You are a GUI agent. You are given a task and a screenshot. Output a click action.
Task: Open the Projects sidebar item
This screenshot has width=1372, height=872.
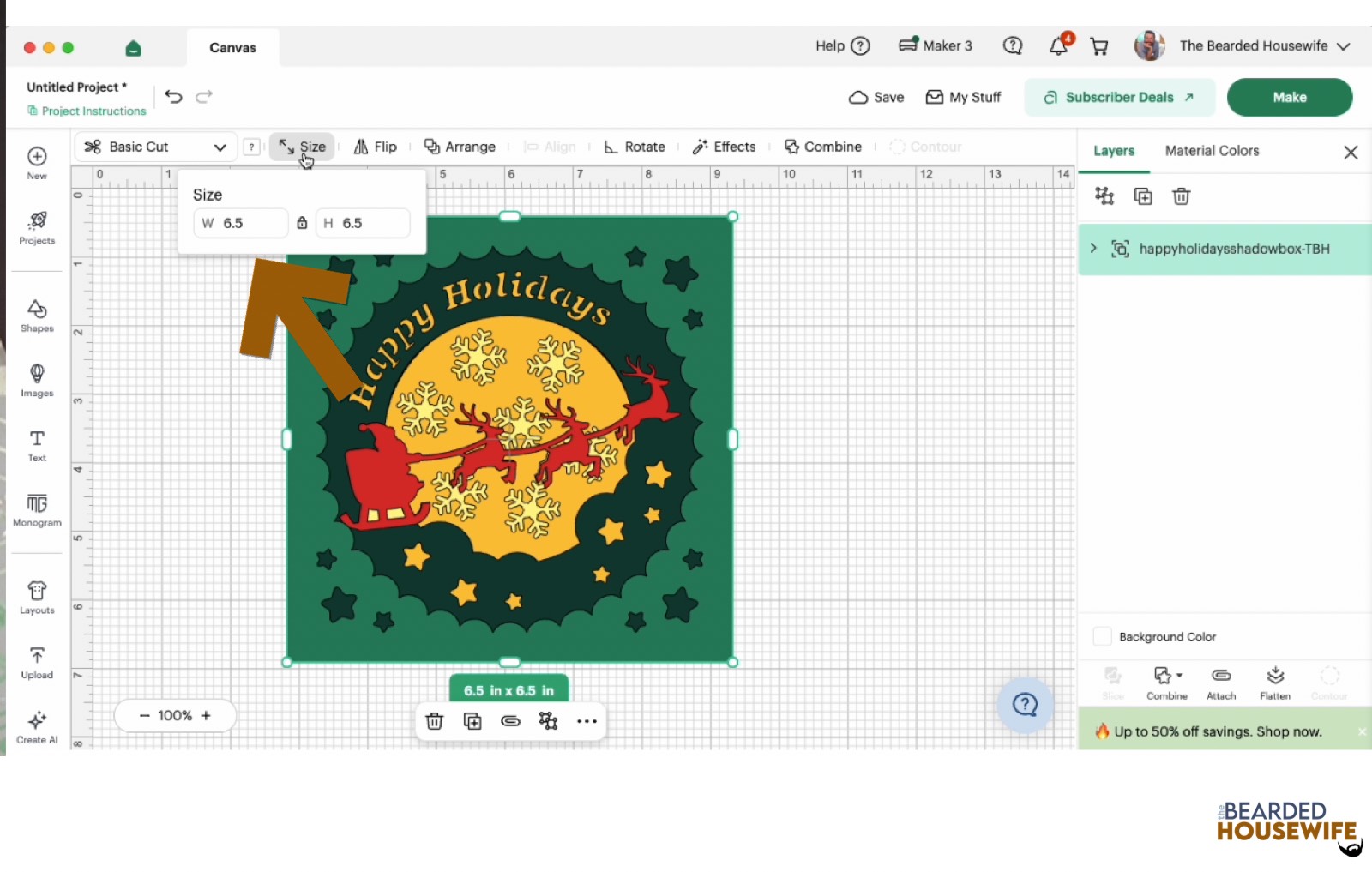click(x=37, y=228)
